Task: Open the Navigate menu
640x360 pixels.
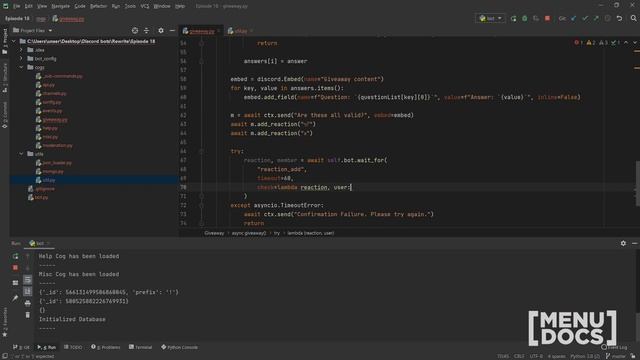Action: tap(60, 6)
